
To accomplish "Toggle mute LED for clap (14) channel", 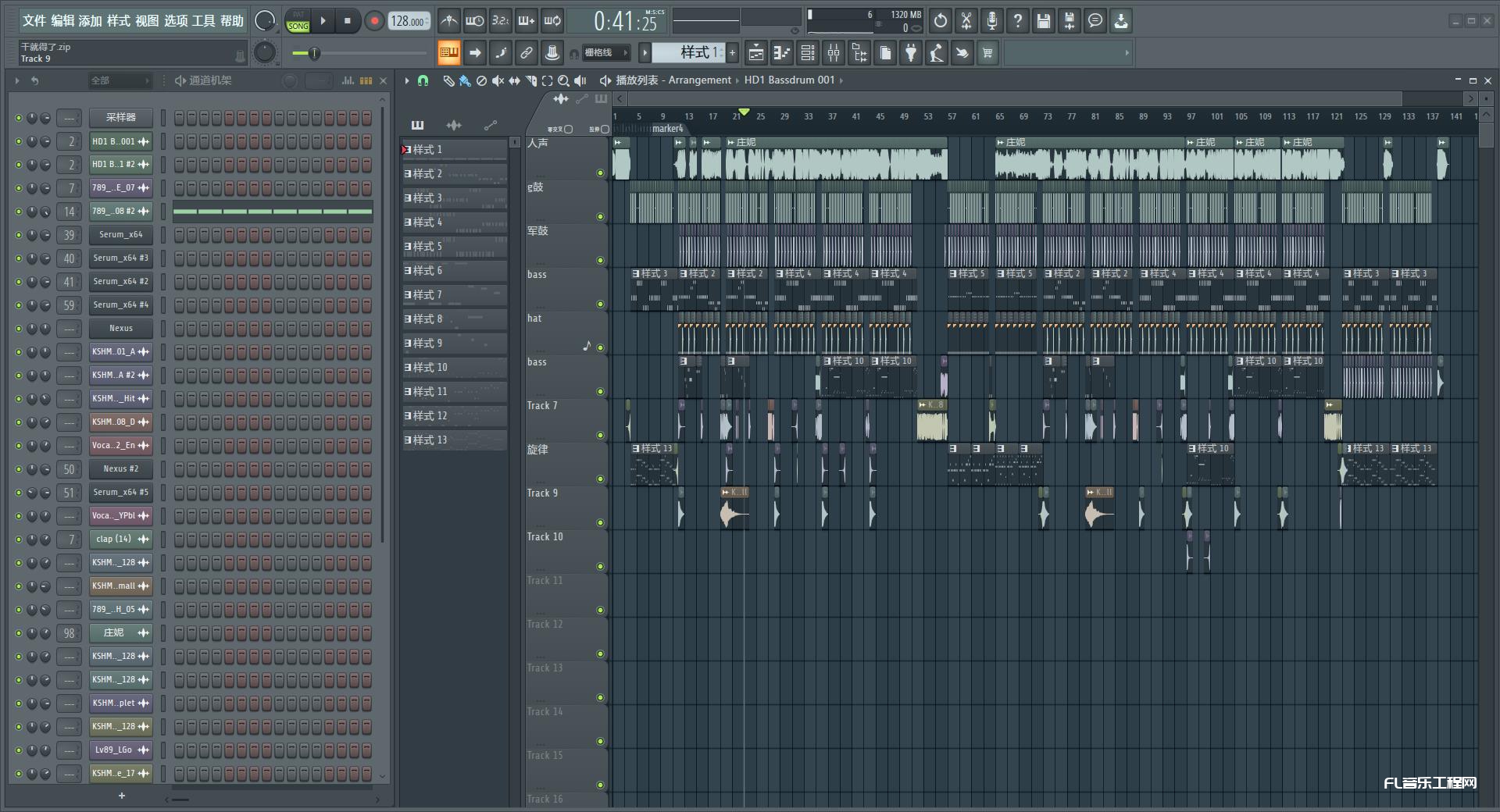I will 19,540.
